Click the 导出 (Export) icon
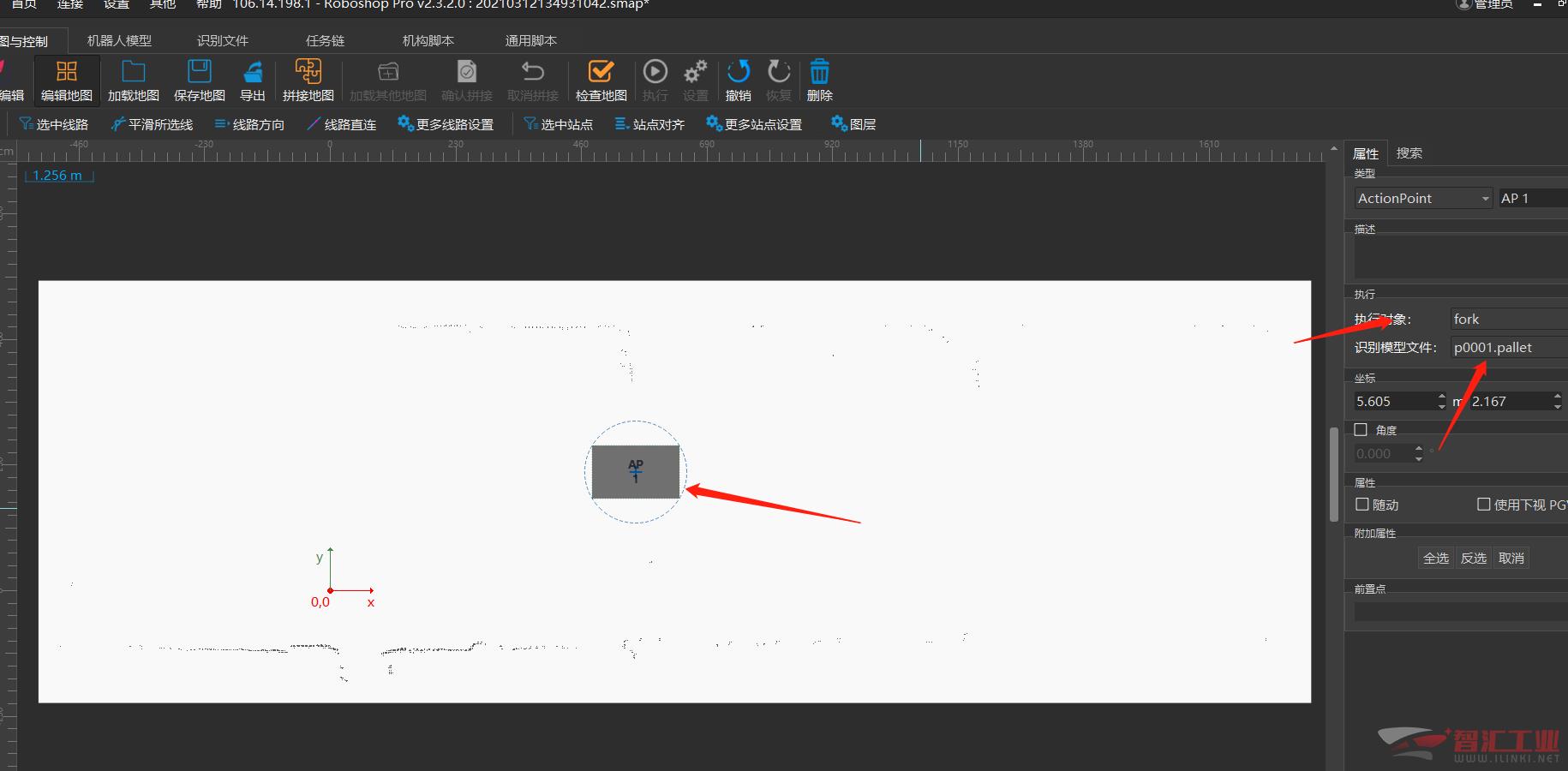Screen dimensions: 1568x771 [253, 71]
